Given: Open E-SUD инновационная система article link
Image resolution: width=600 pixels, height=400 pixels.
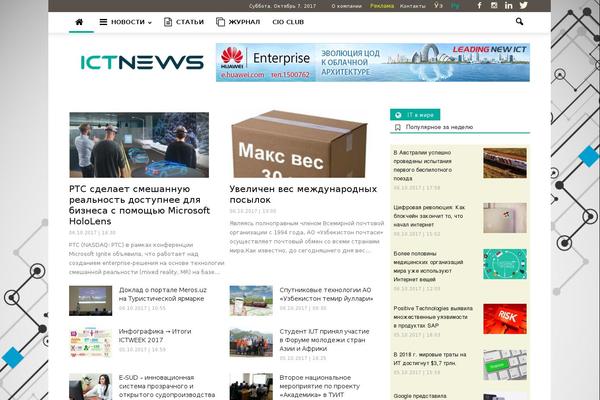Looking at the screenshot, I should (167, 386).
